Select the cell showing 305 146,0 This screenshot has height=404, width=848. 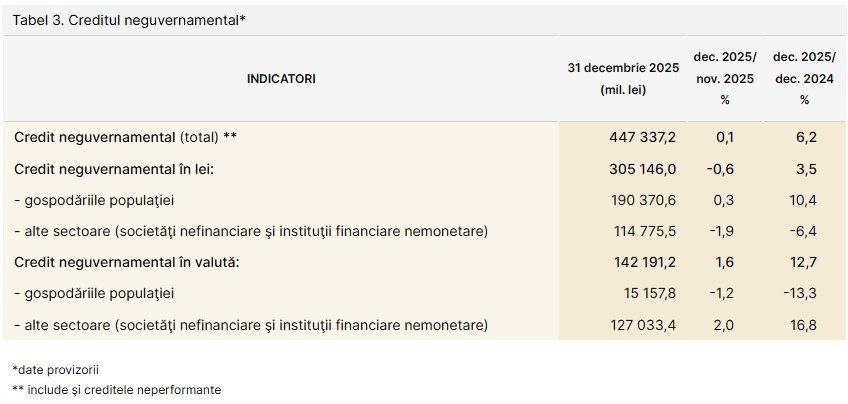tap(642, 169)
